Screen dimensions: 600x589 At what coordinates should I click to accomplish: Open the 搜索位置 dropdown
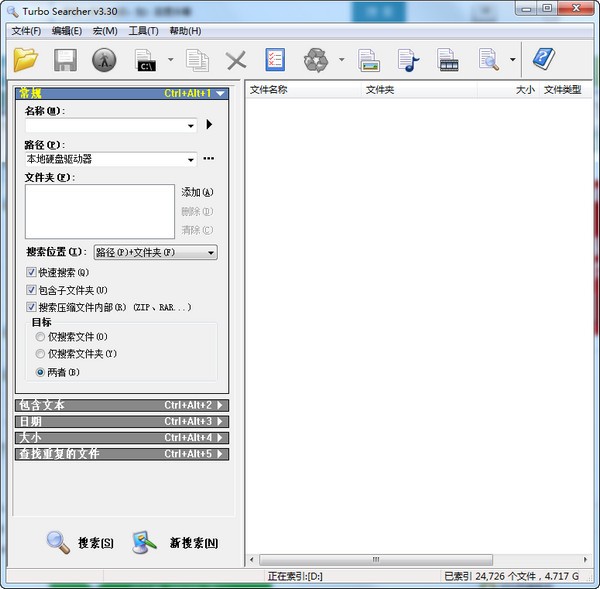(x=156, y=253)
